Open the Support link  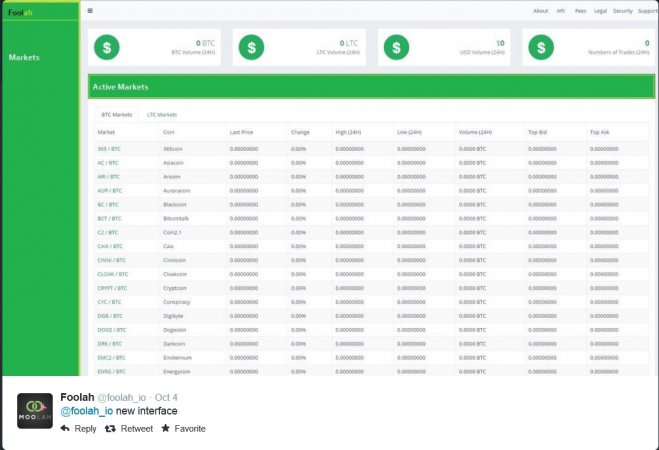648,11
